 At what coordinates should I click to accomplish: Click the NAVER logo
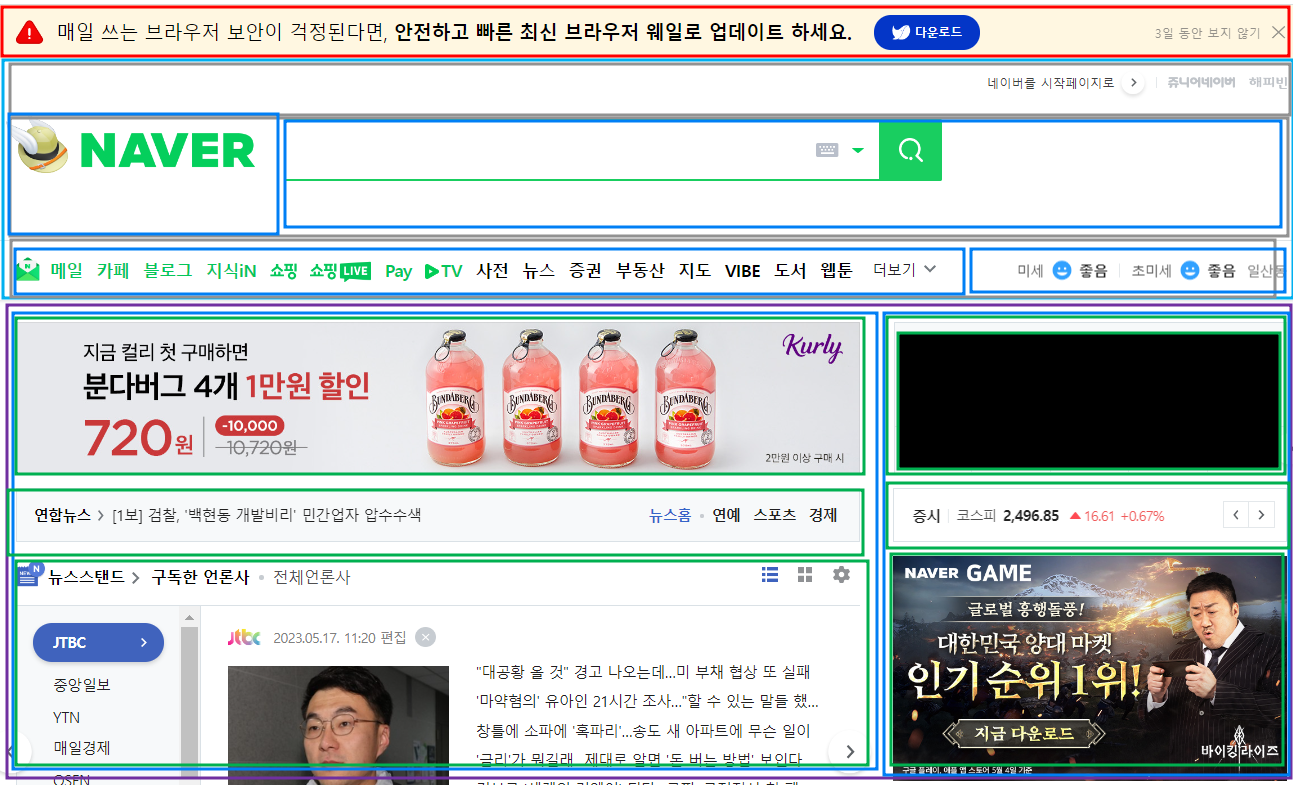167,151
